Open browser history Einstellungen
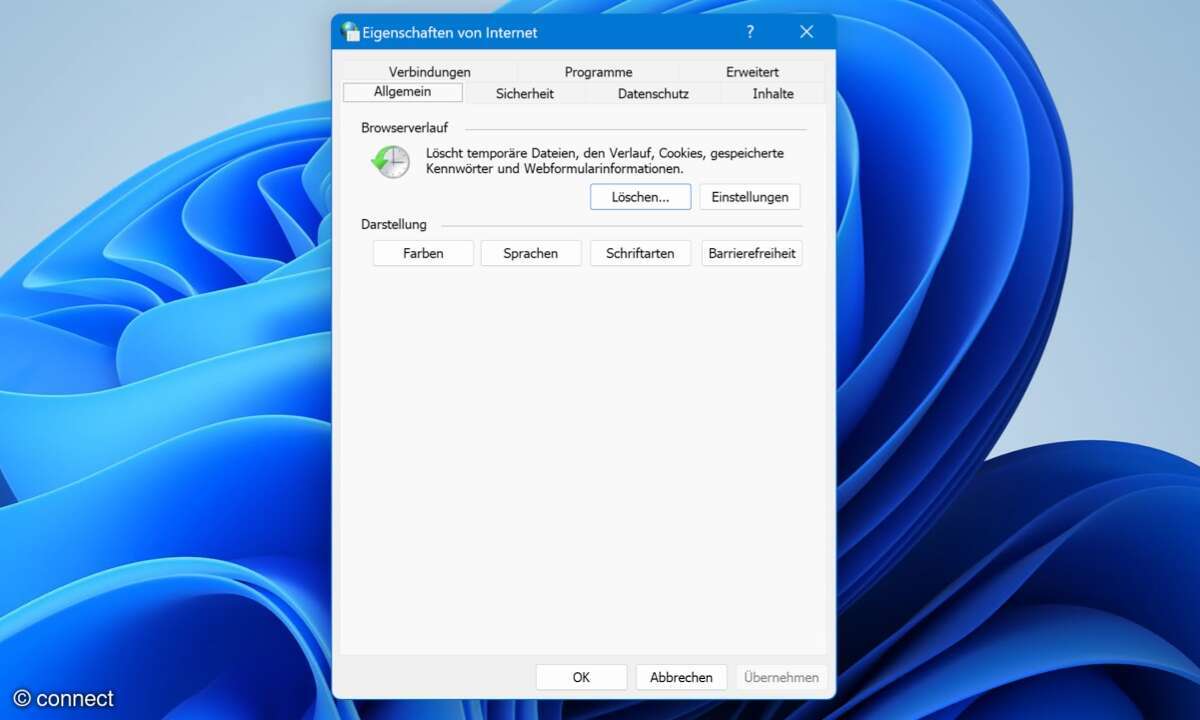The height and width of the screenshot is (720, 1200). click(749, 197)
